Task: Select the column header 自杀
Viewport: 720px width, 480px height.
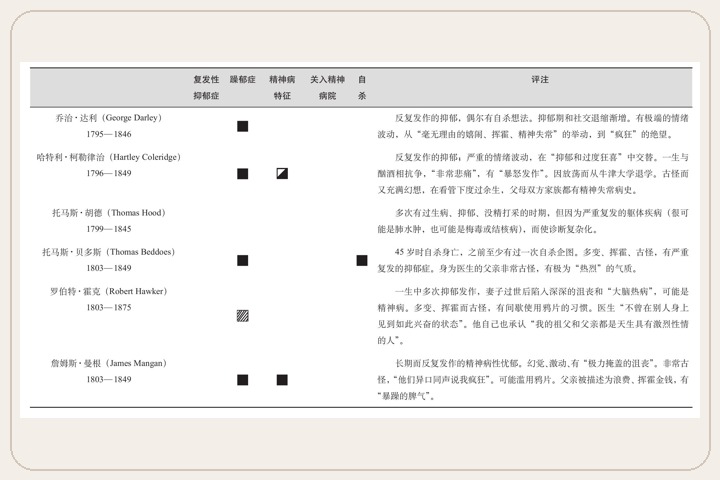Action: [x=362, y=88]
